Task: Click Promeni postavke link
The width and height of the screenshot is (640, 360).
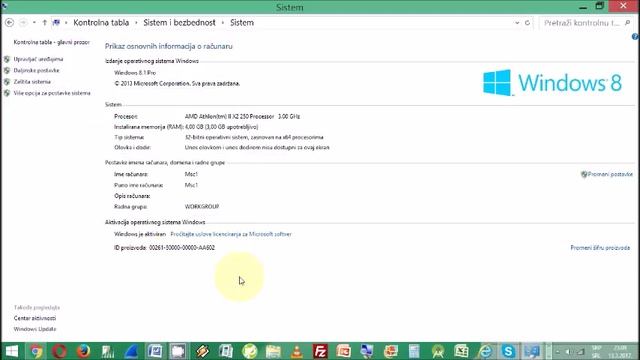Action: [x=610, y=174]
